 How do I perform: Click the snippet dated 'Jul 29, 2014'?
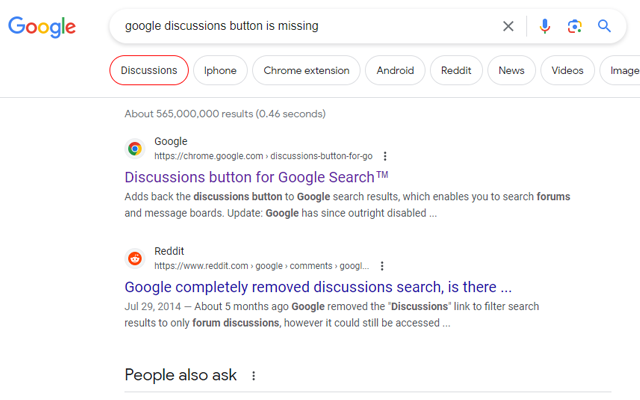332,315
